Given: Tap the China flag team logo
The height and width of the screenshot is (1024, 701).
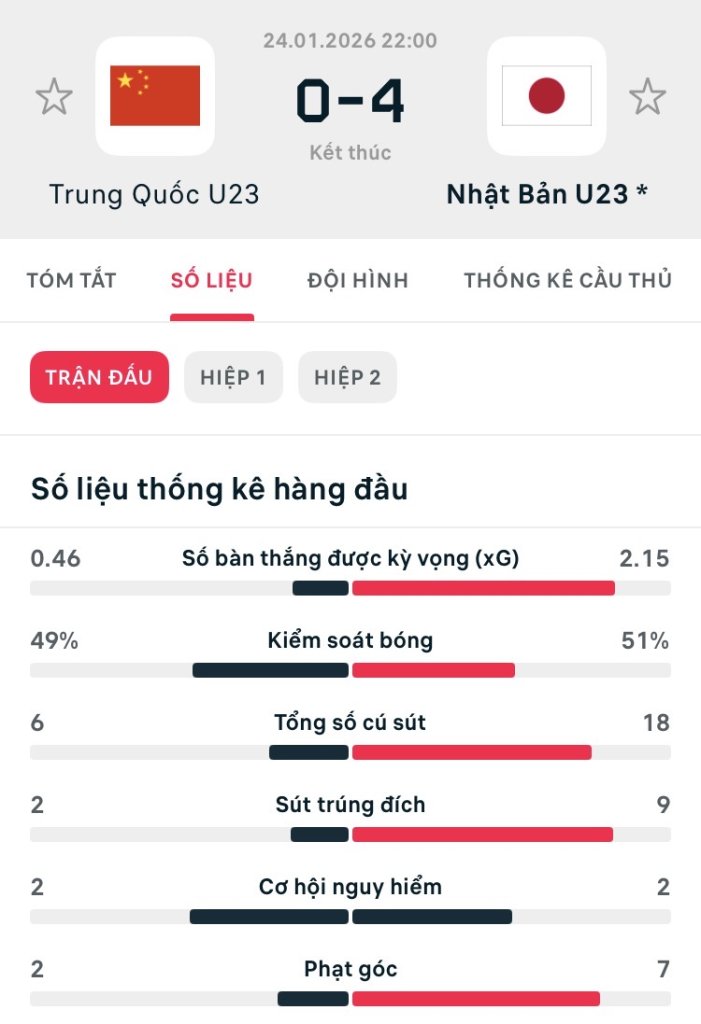Looking at the screenshot, I should [155, 96].
